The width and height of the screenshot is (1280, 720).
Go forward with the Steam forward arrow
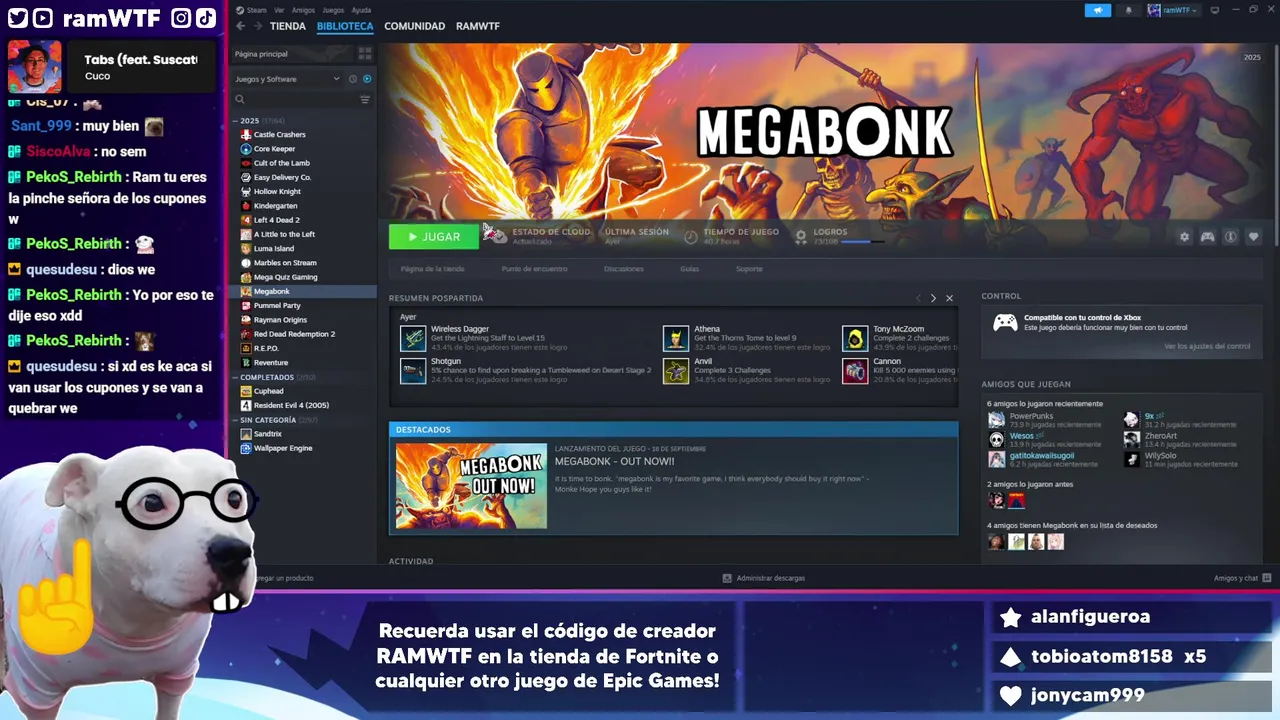tap(258, 26)
